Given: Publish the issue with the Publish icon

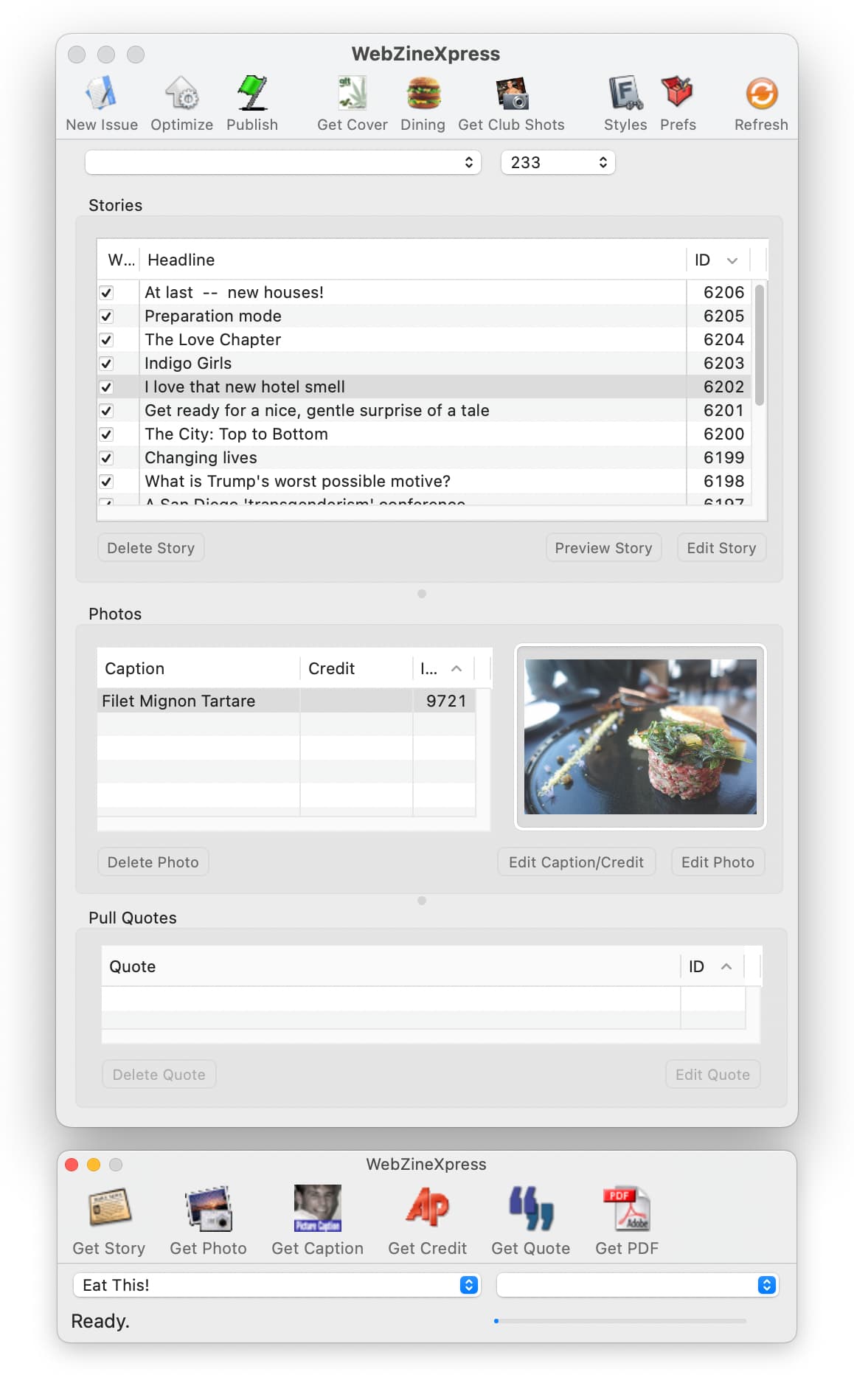Looking at the screenshot, I should pyautogui.click(x=252, y=94).
